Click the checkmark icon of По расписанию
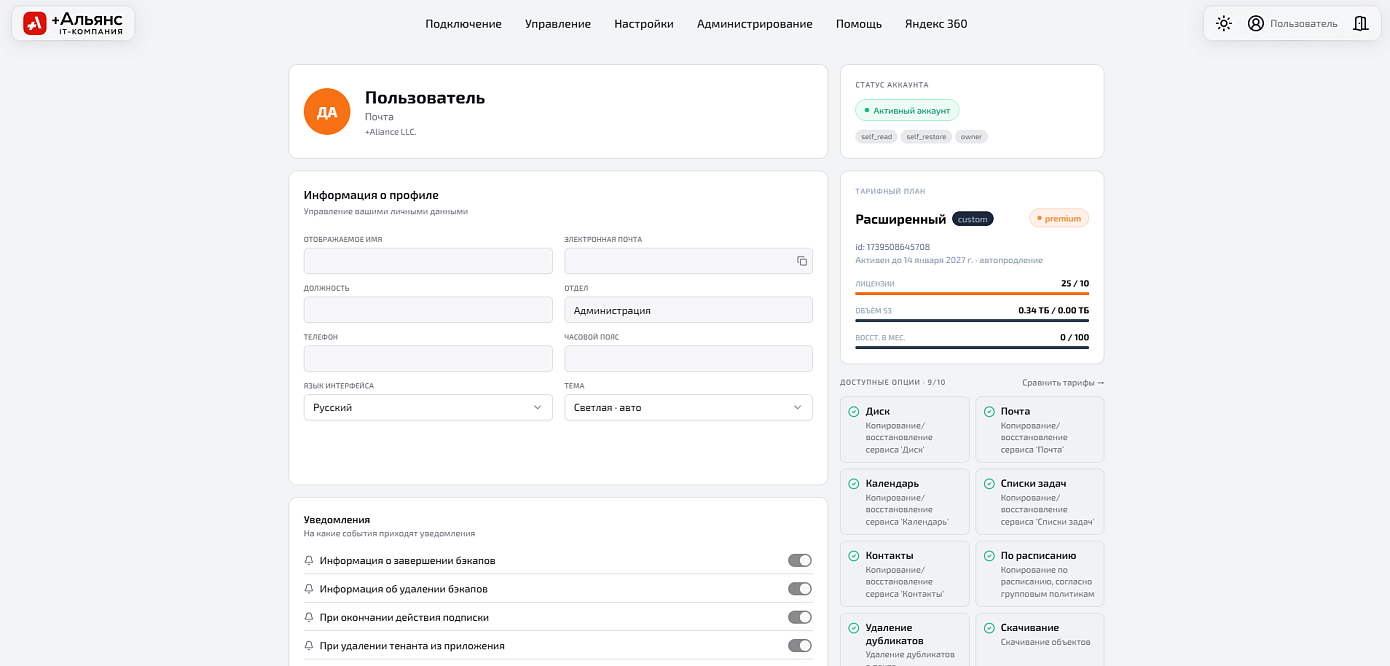Screen dimensions: 1390x666 [x=988, y=555]
